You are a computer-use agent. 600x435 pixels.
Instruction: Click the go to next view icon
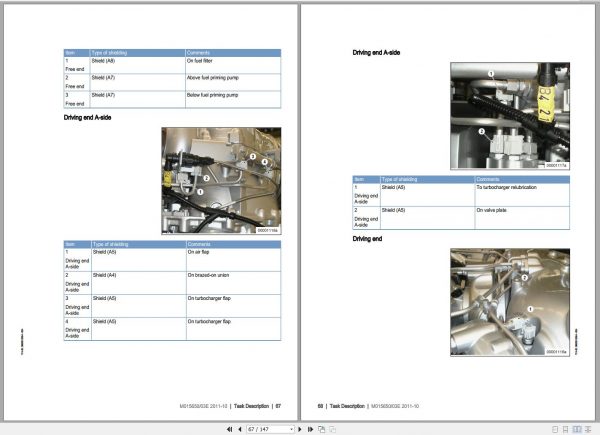click(333, 429)
